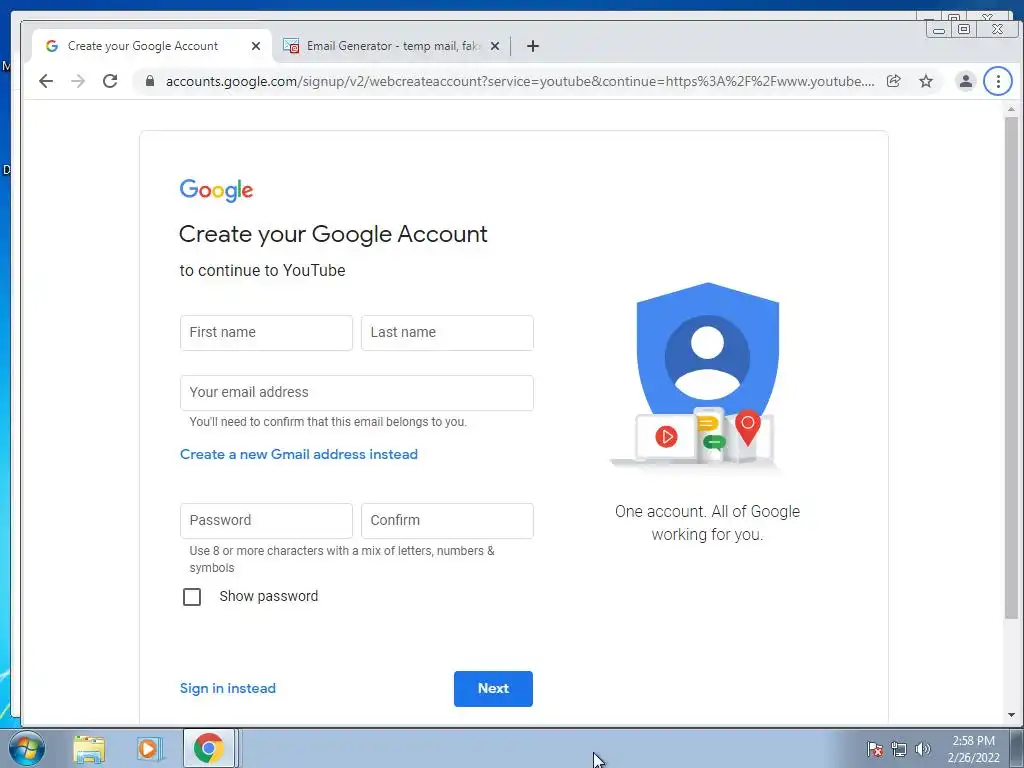Image resolution: width=1024 pixels, height=768 pixels.
Task: Click the blue Next button
Action: tap(493, 688)
